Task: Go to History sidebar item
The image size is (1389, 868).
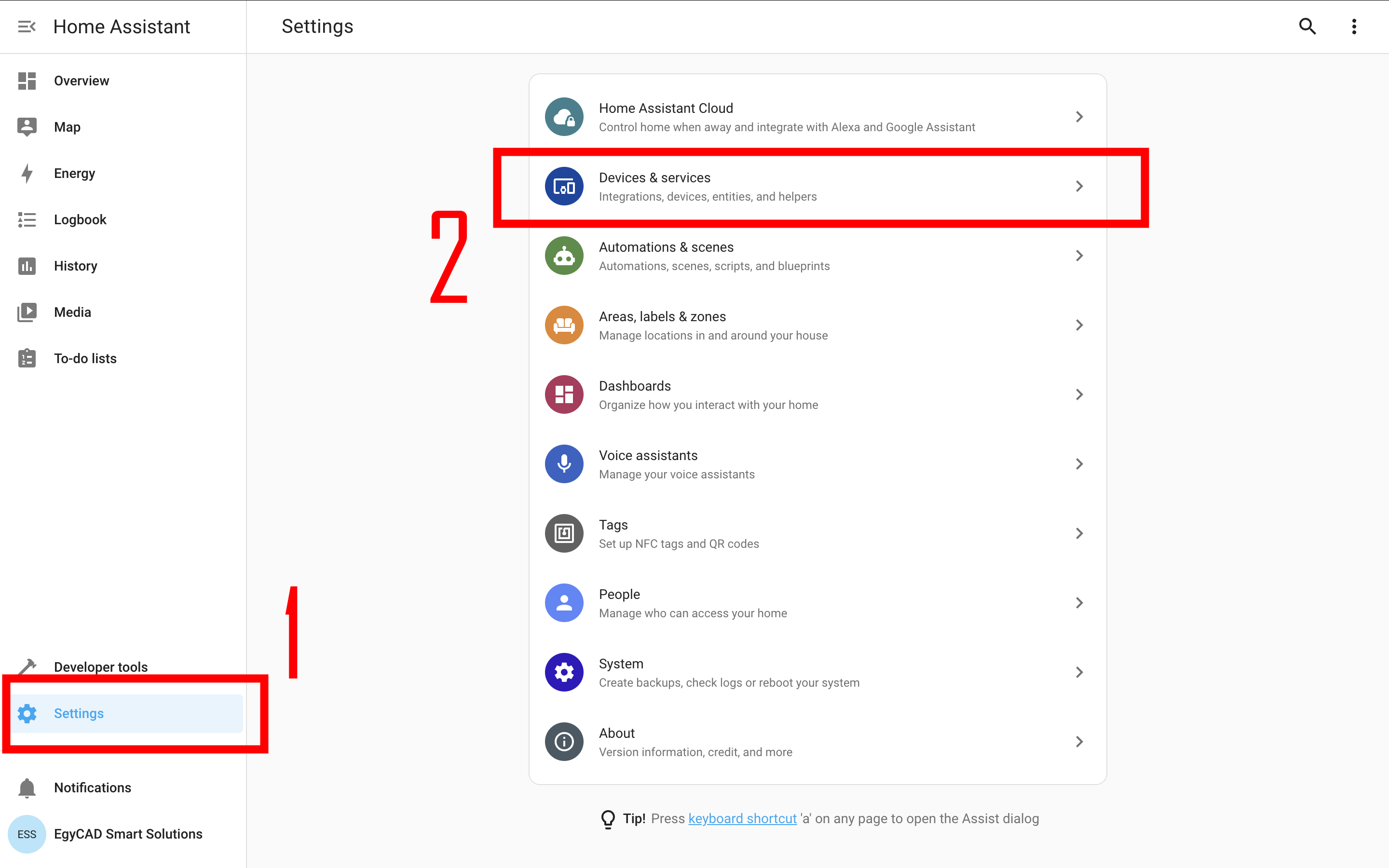Action: (x=75, y=266)
